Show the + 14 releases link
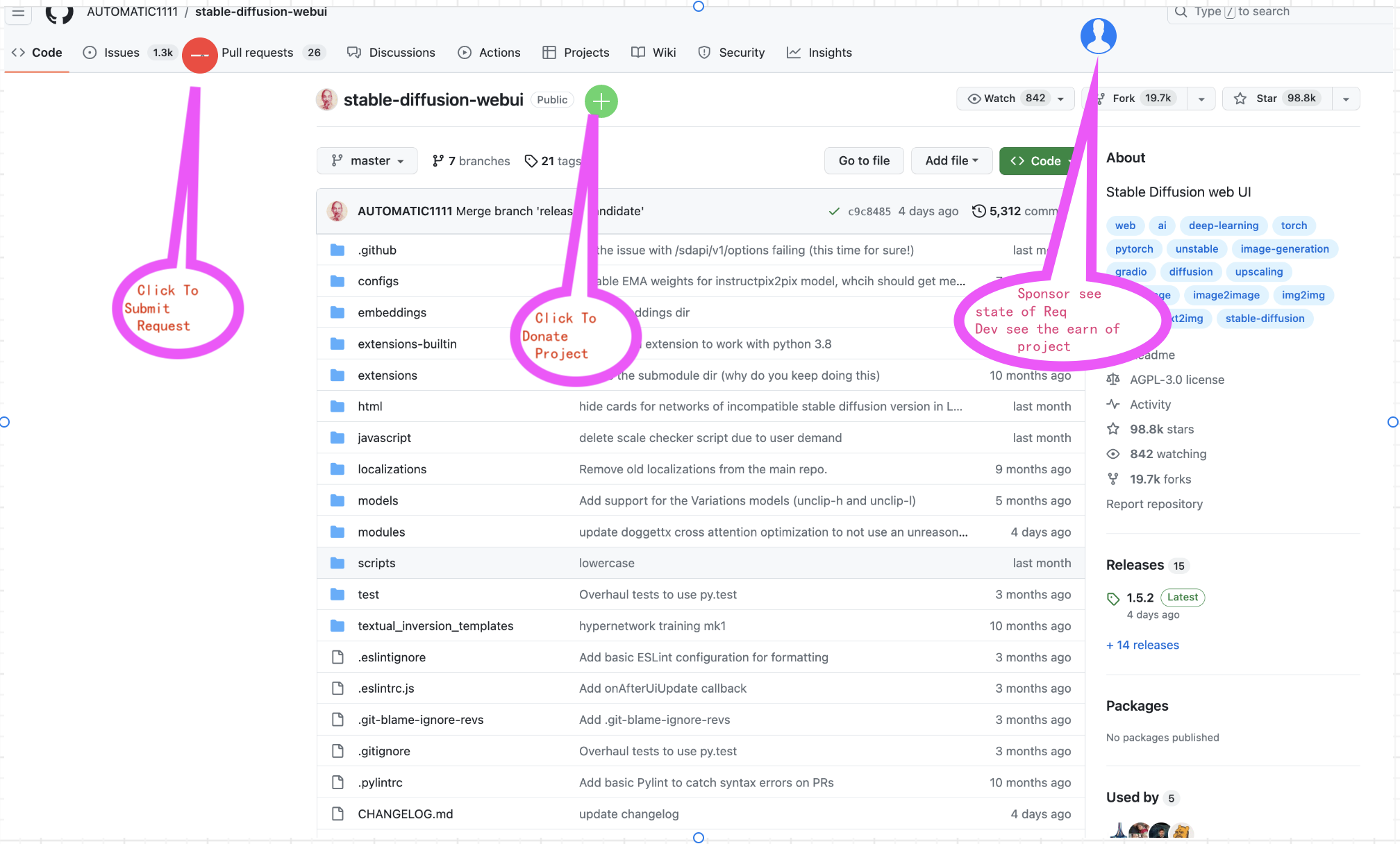Viewport: 1400px width, 844px height. tap(1142, 645)
